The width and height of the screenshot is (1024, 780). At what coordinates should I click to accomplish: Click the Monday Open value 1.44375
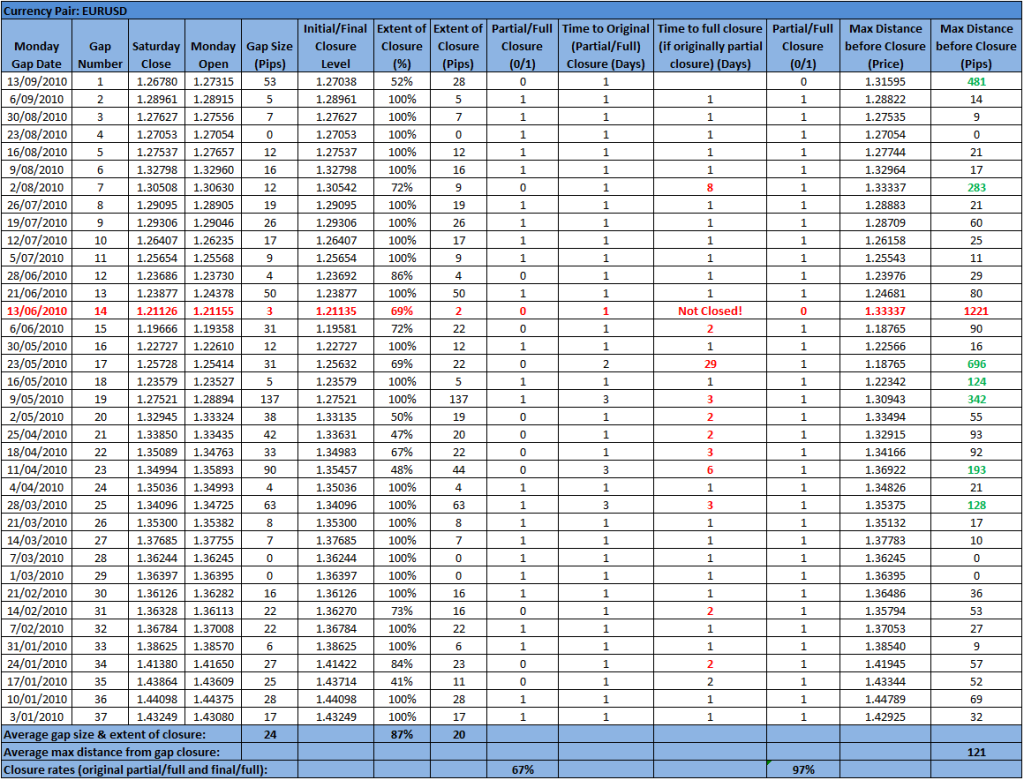pos(213,699)
